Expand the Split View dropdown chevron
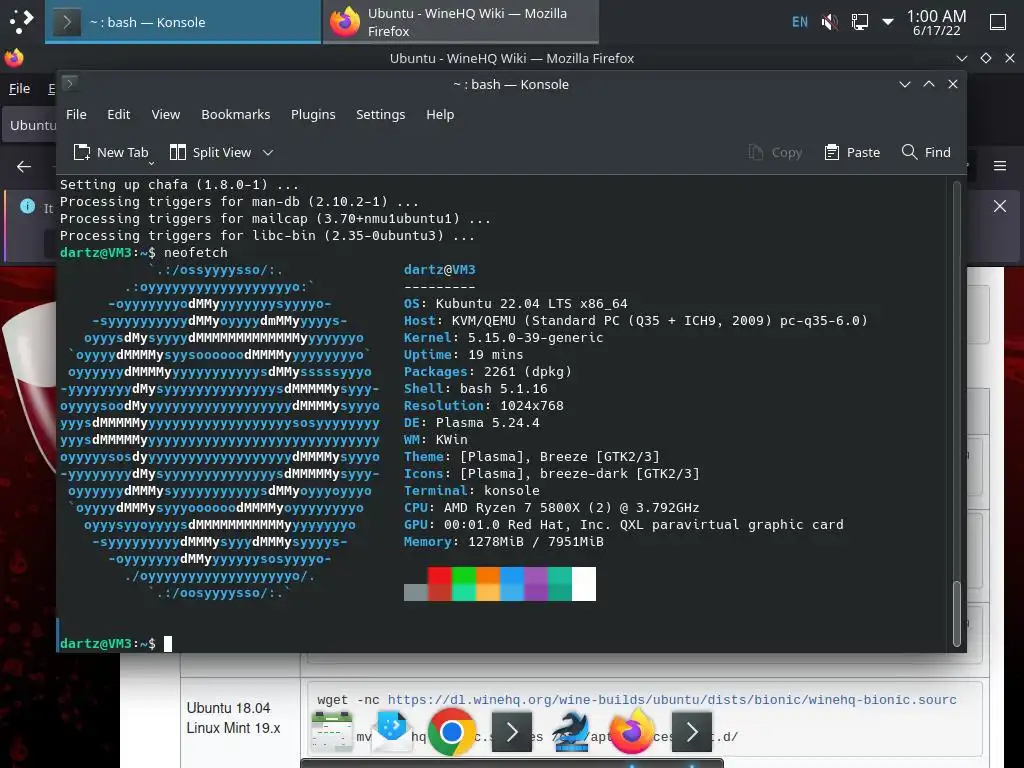 tap(268, 153)
